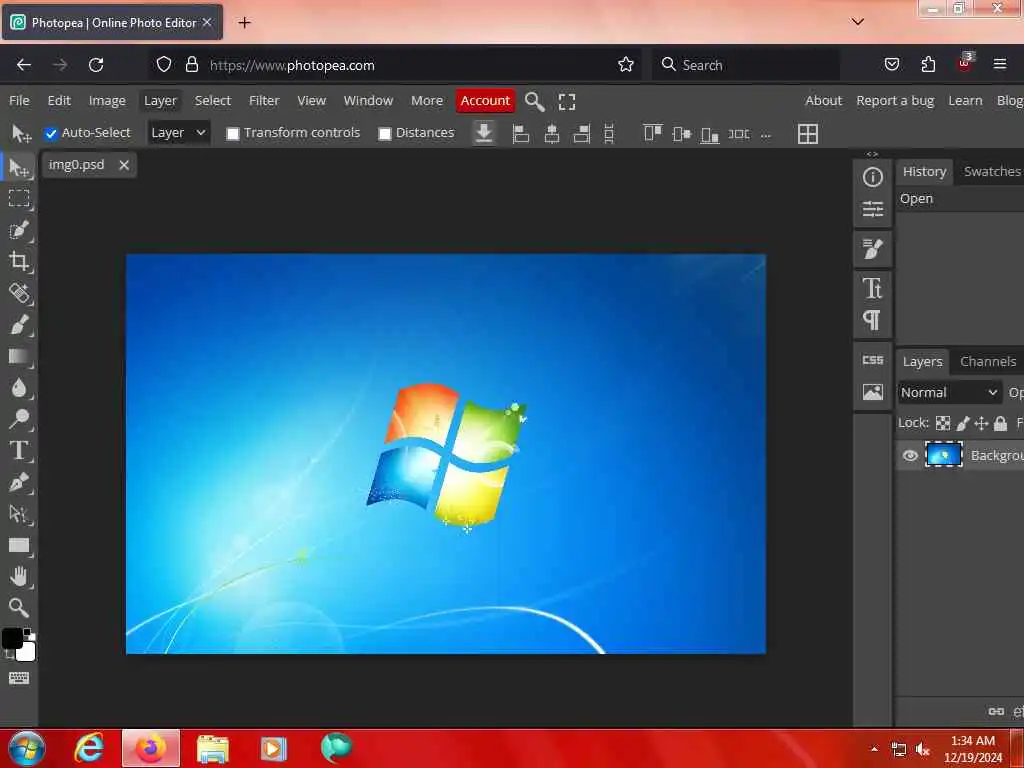The height and width of the screenshot is (768, 1024).
Task: Expand the browser tab list chevron
Action: 857,22
